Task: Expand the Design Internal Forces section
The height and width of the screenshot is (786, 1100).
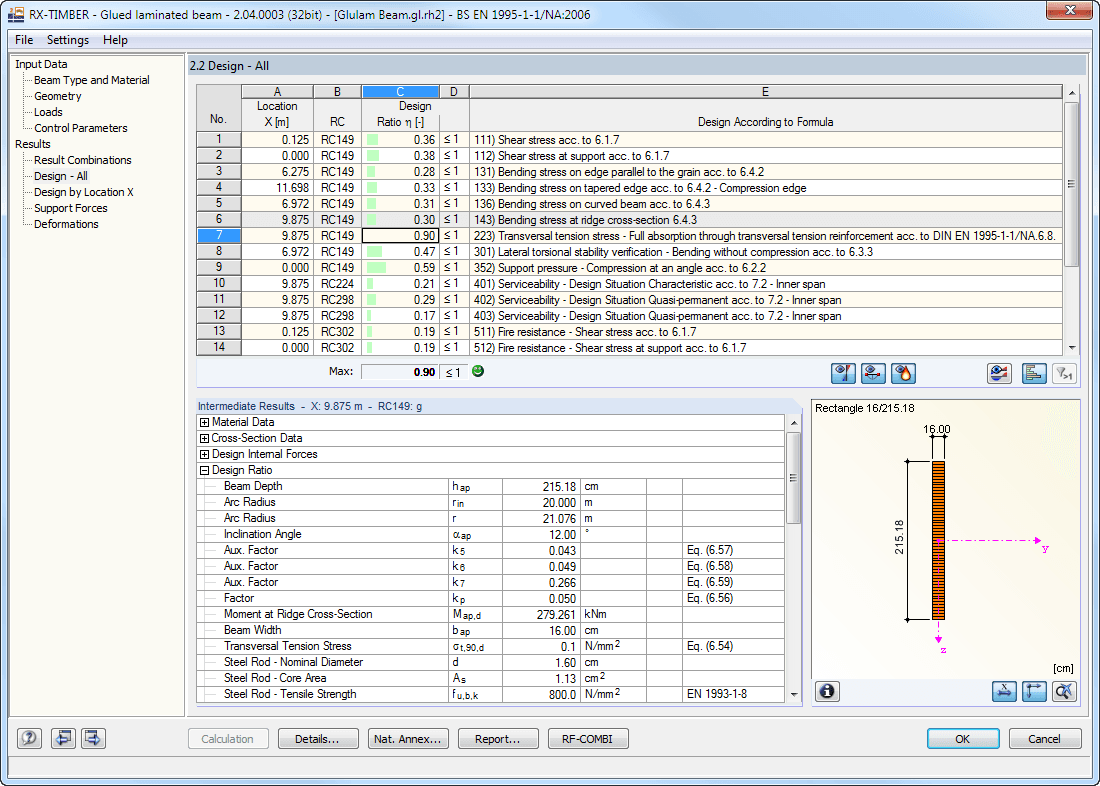Action: pos(206,454)
